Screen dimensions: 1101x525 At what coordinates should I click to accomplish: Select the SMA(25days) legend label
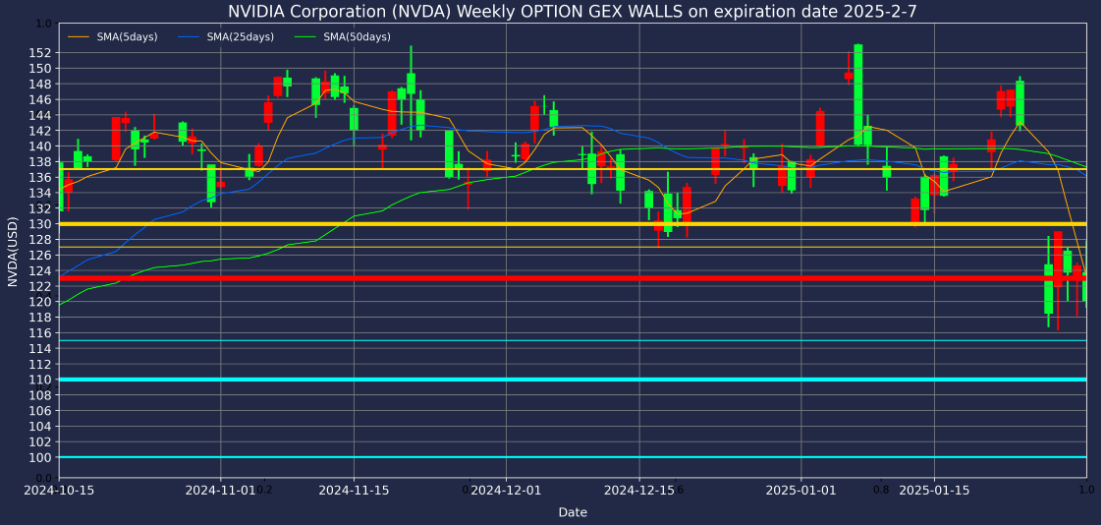click(x=240, y=36)
